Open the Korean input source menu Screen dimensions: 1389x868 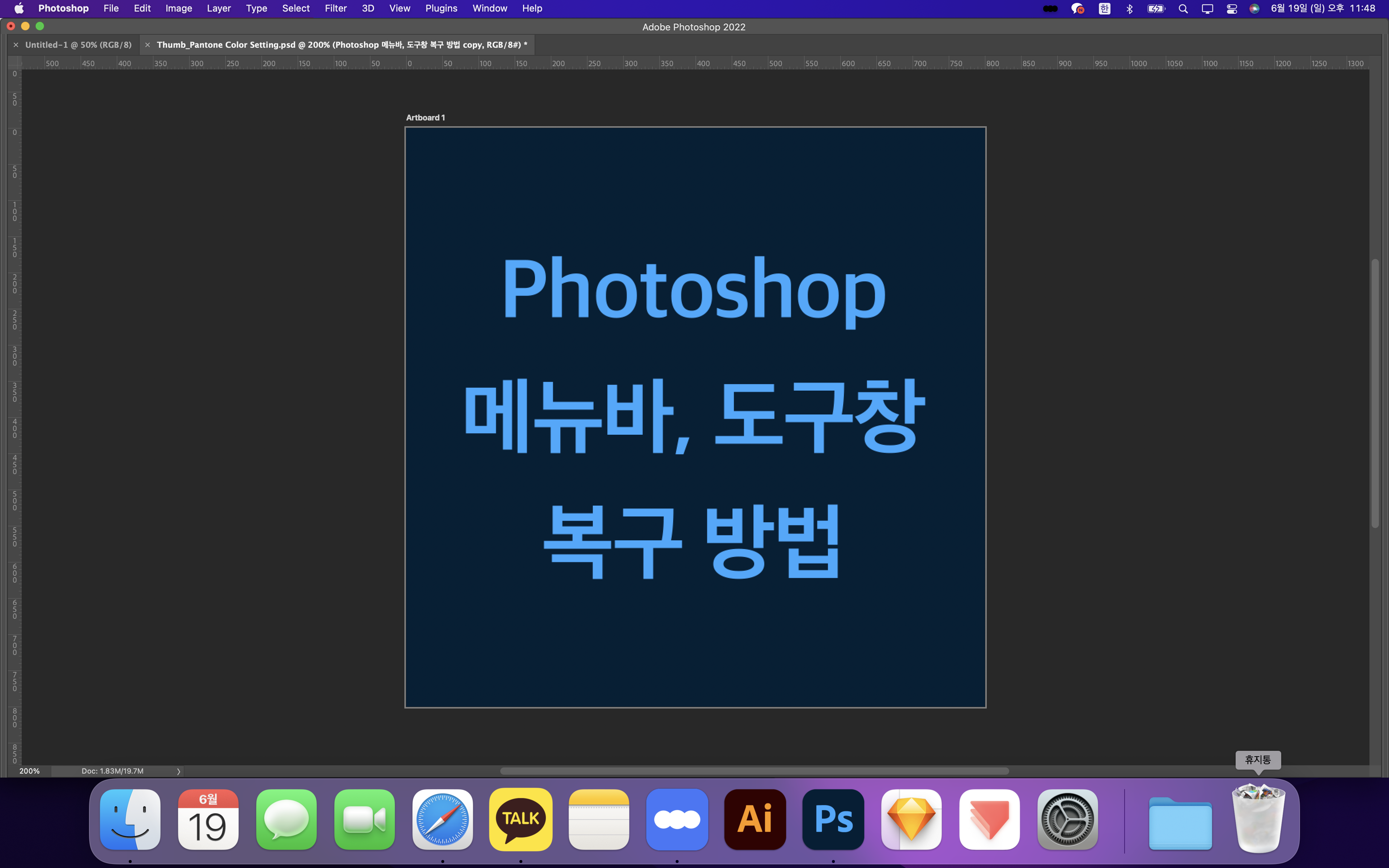coord(1104,9)
